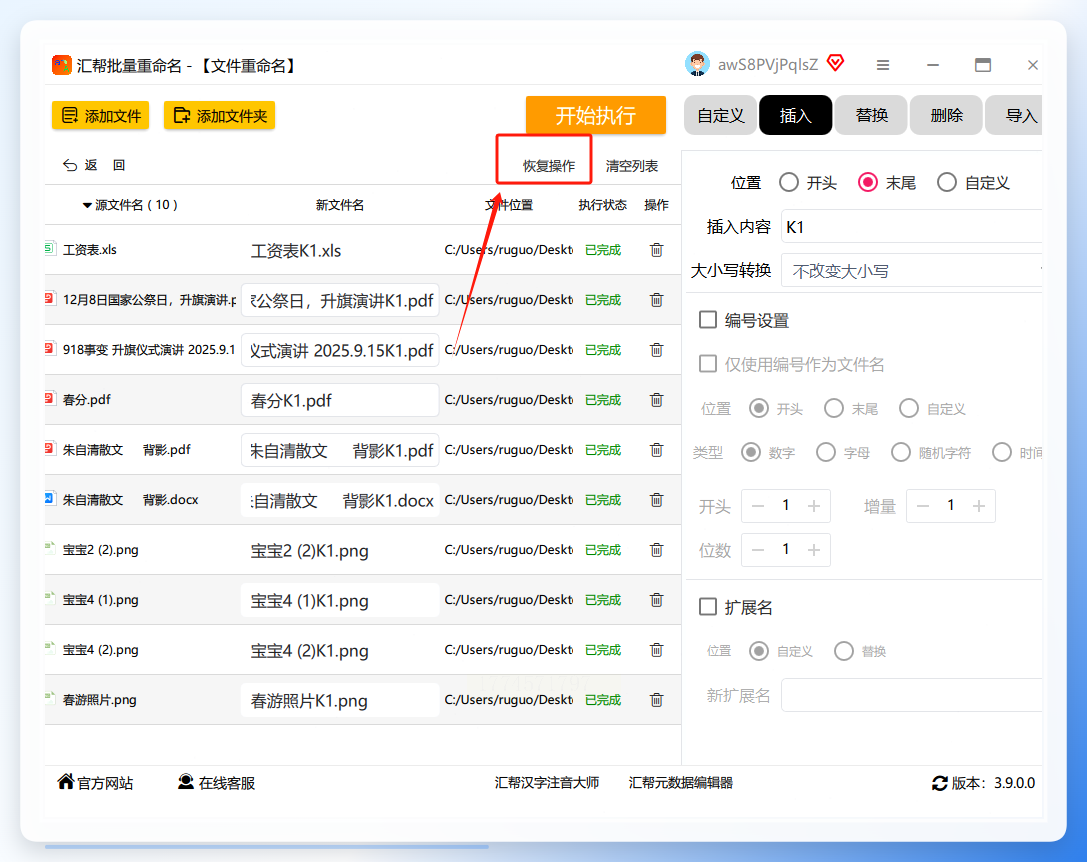Delete 朱自清散文 背影.docx row via trash icon
The image size is (1087, 862).
pyautogui.click(x=656, y=499)
